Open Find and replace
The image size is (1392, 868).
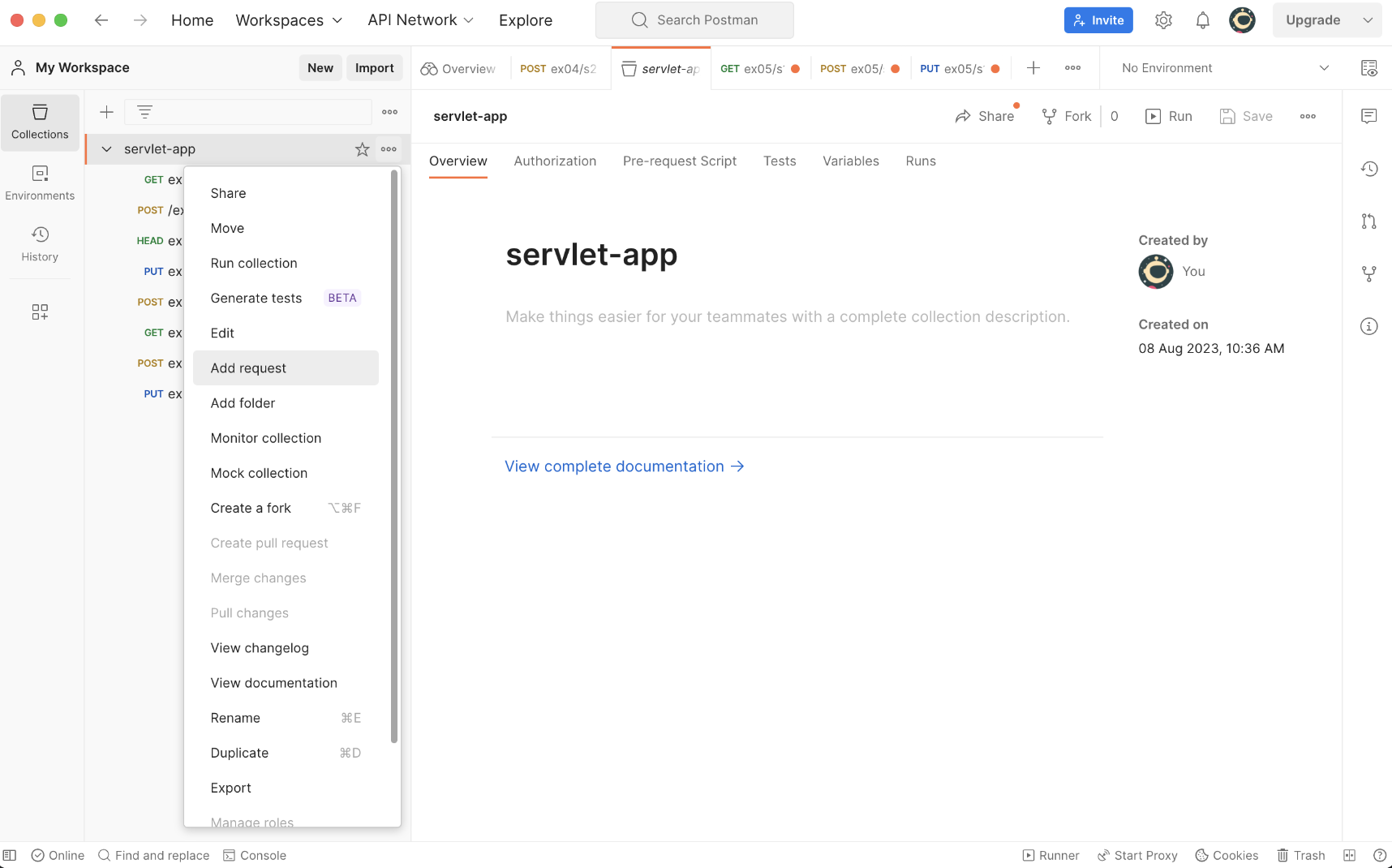[153, 855]
